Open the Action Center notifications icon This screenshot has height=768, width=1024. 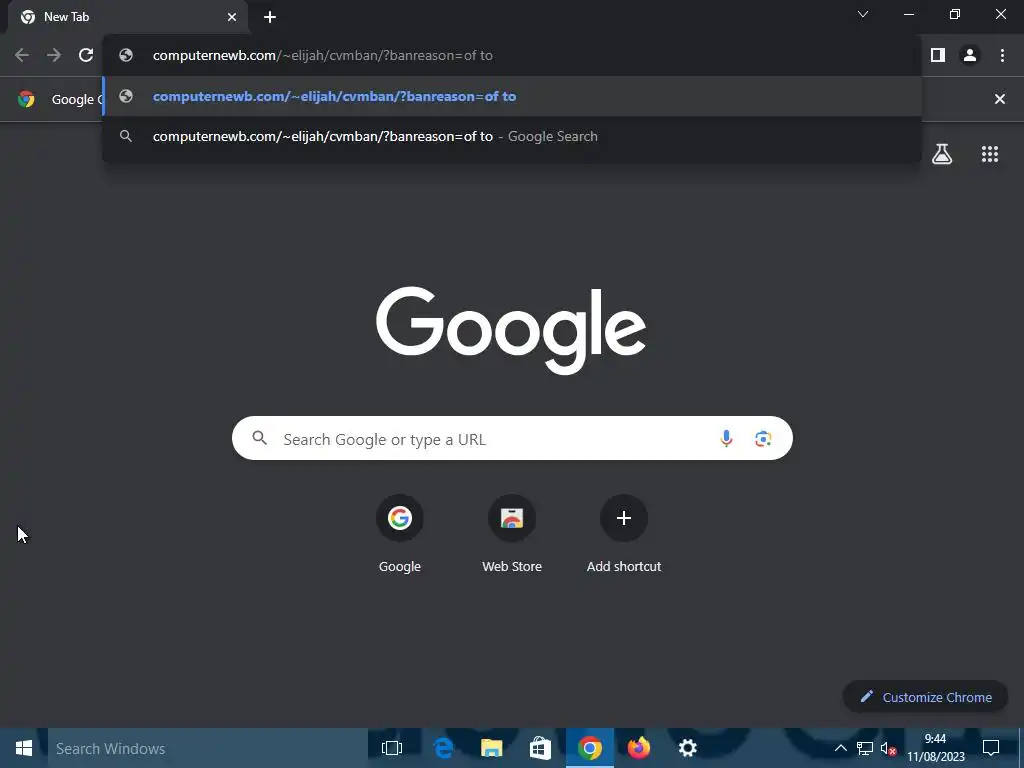[991, 748]
